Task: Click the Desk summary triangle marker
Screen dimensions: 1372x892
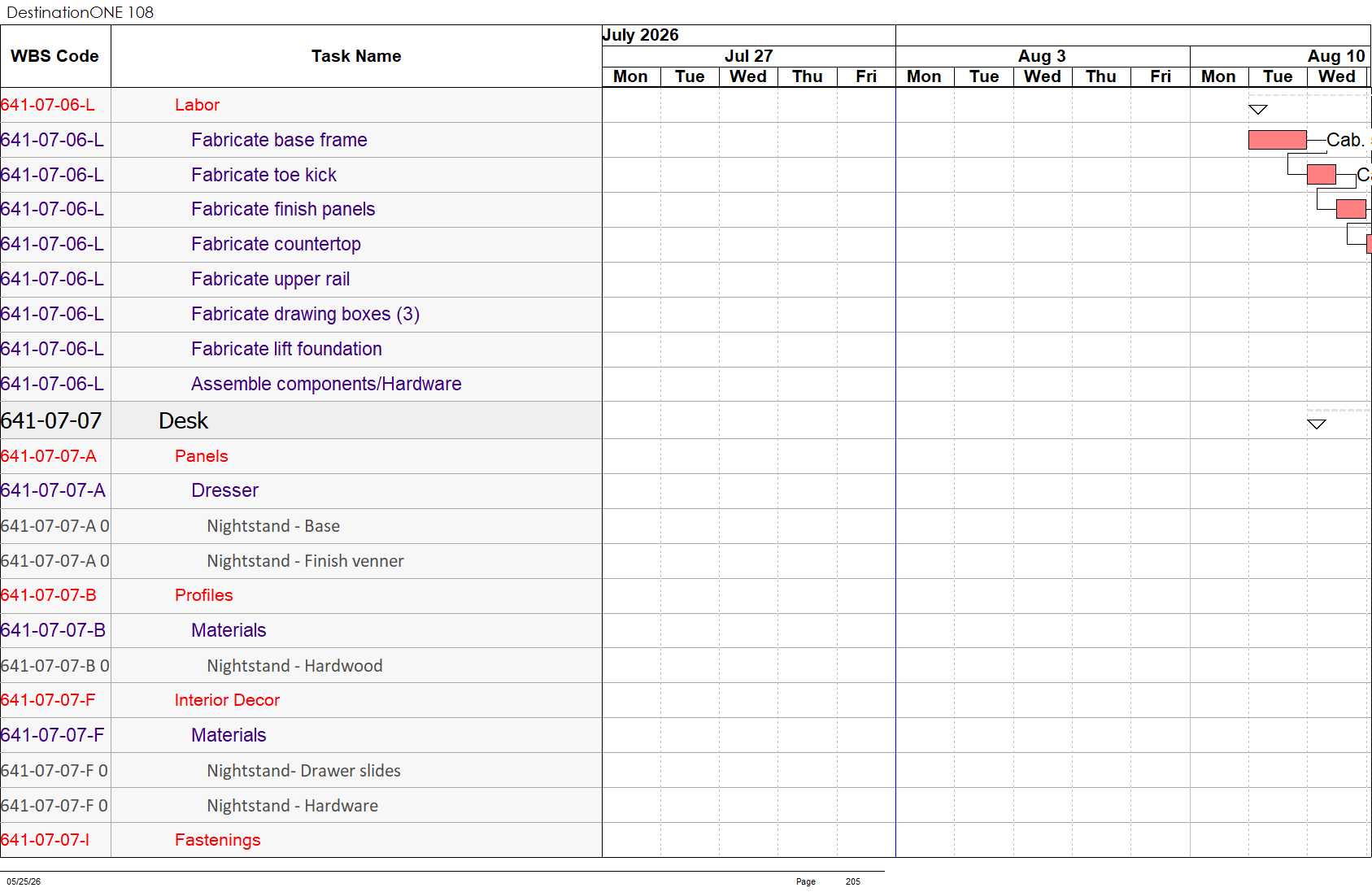Action: point(1317,424)
